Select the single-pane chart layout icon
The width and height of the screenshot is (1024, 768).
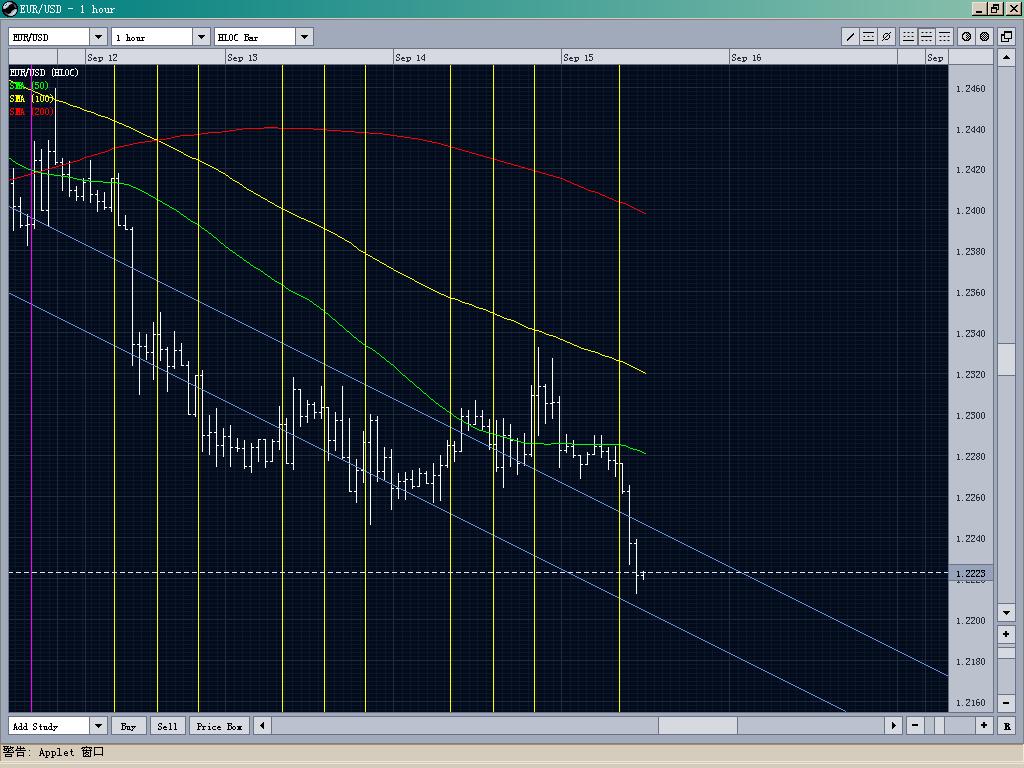click(907, 36)
